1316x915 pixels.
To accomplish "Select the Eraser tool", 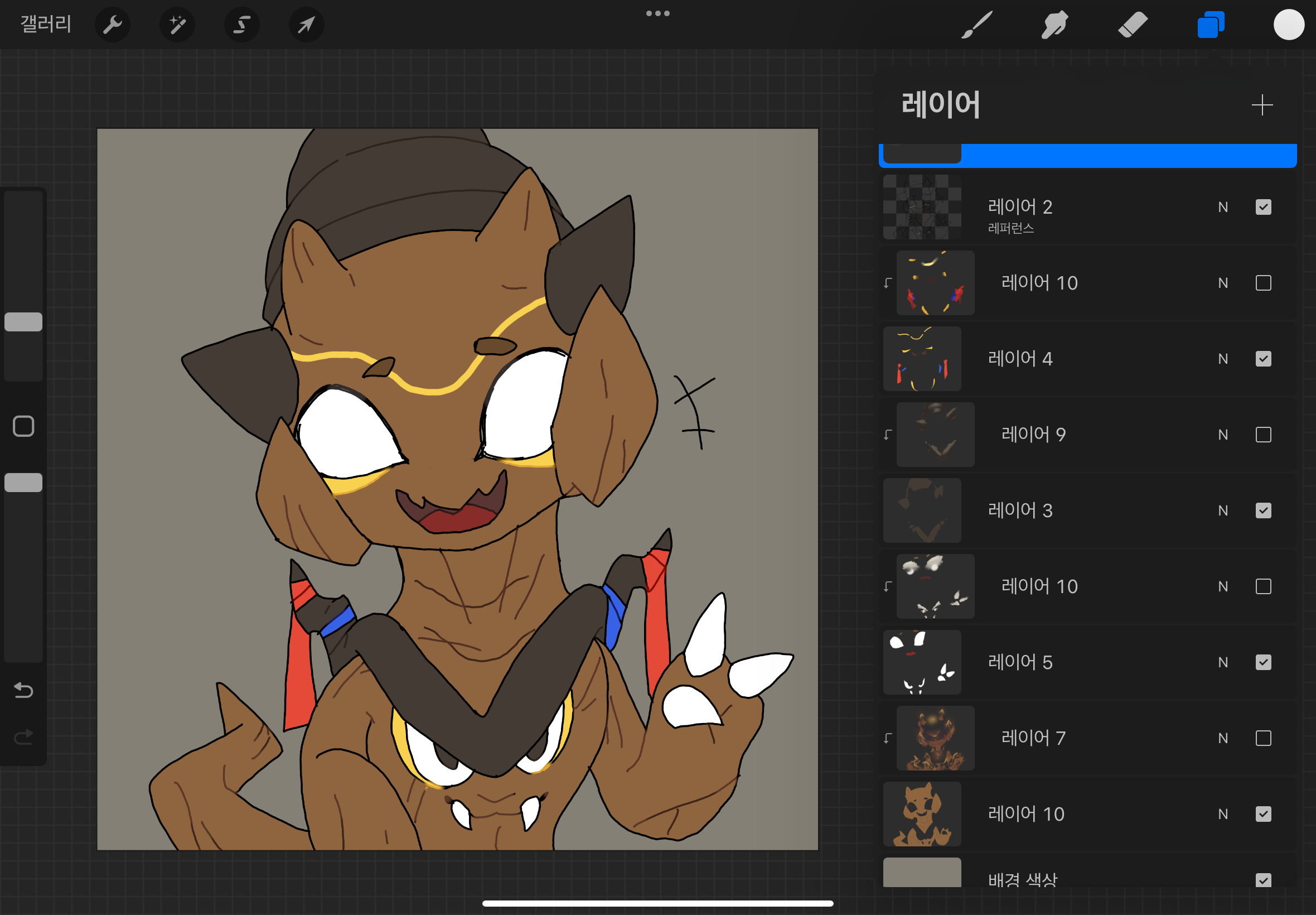I will [1133, 25].
